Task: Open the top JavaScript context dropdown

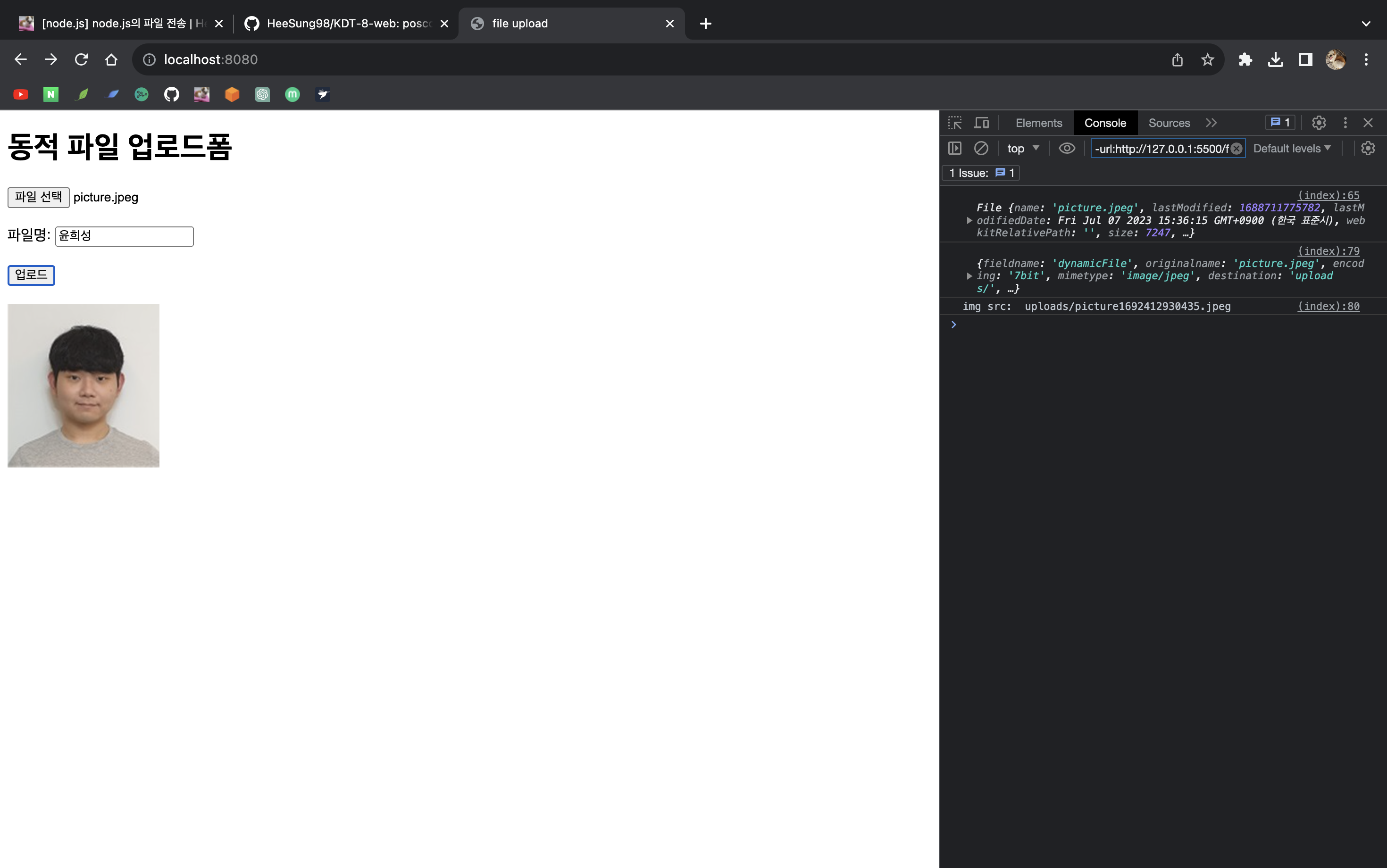Action: click(1023, 149)
